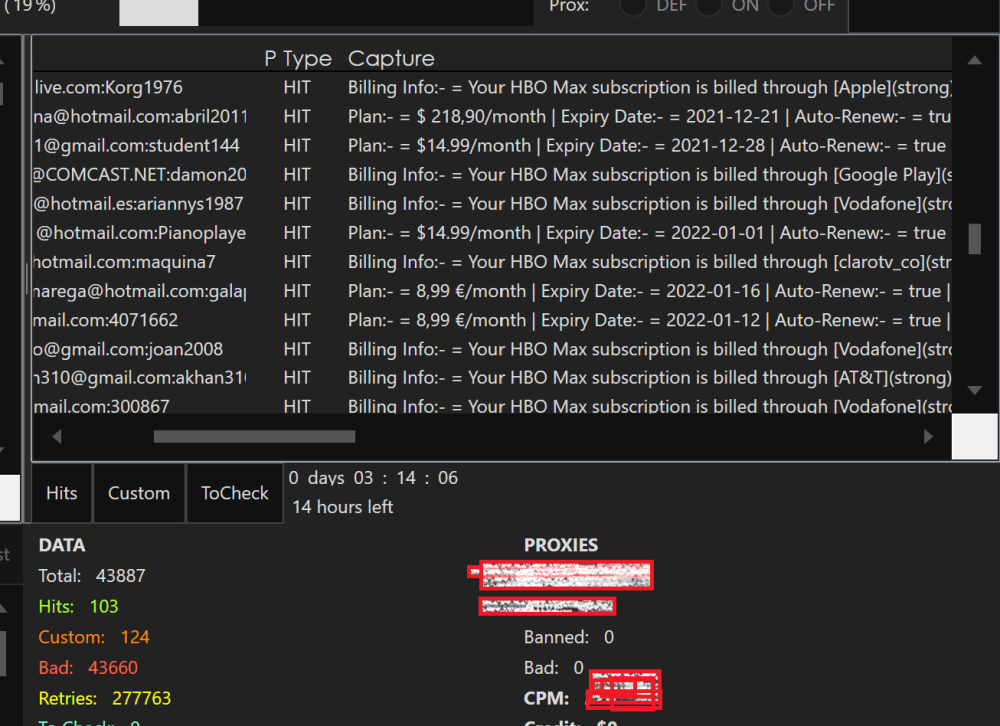The width and height of the screenshot is (1000, 726).
Task: Switch to the Hits tab
Action: pyautogui.click(x=62, y=493)
